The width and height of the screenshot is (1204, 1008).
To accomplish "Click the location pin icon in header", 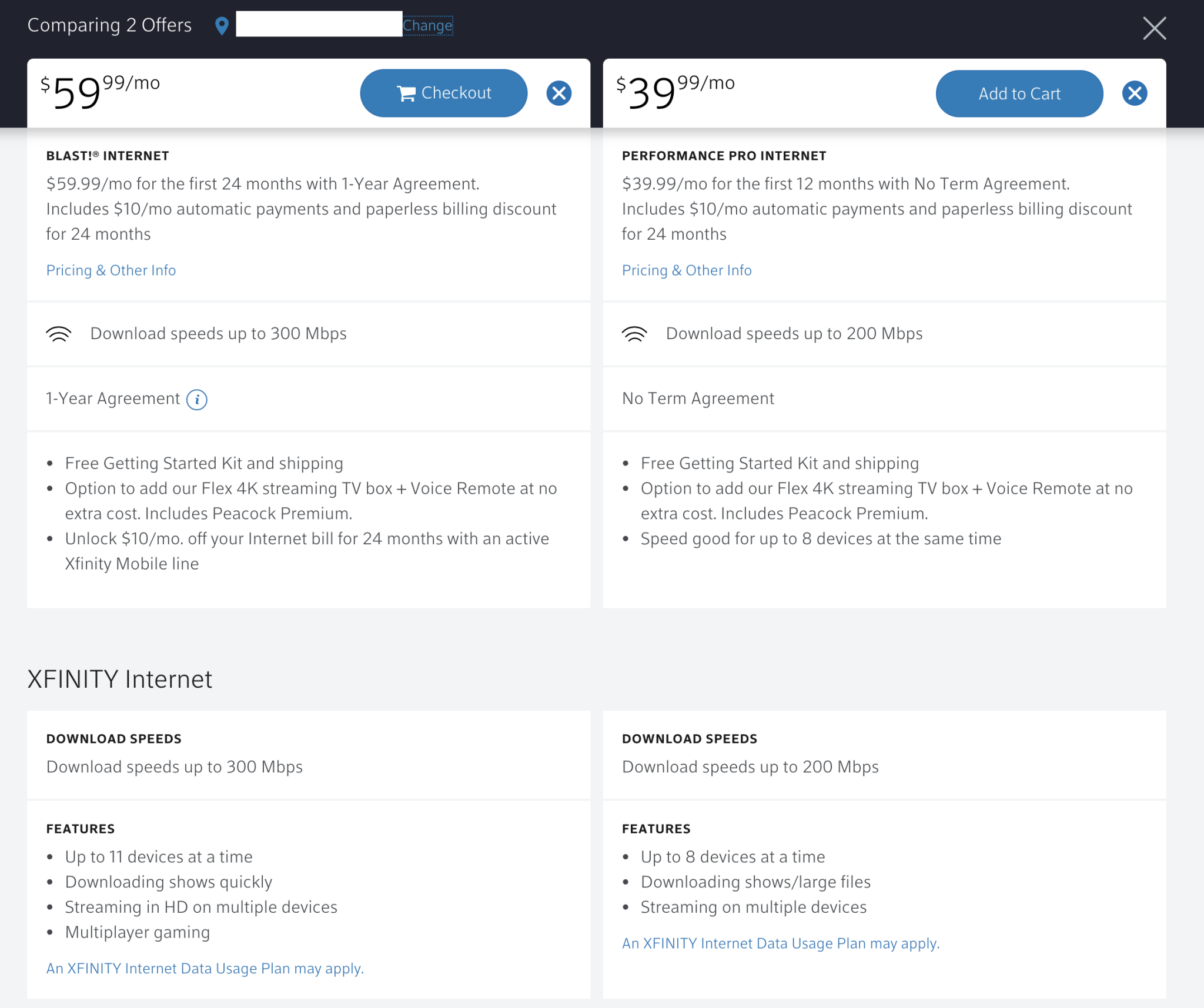I will click(x=222, y=25).
